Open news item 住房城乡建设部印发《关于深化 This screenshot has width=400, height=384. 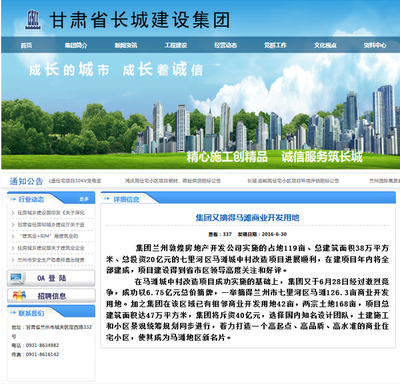click(x=51, y=213)
